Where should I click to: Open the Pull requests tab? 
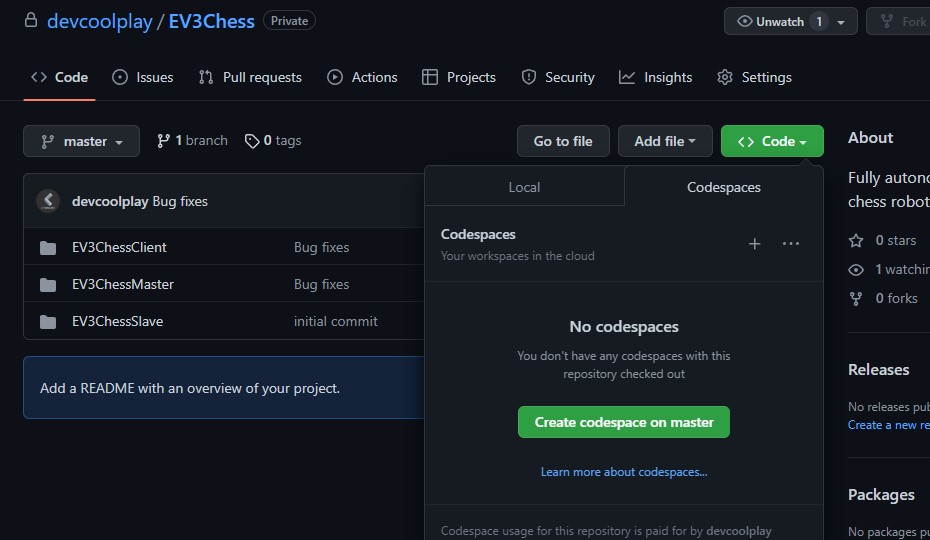point(250,77)
